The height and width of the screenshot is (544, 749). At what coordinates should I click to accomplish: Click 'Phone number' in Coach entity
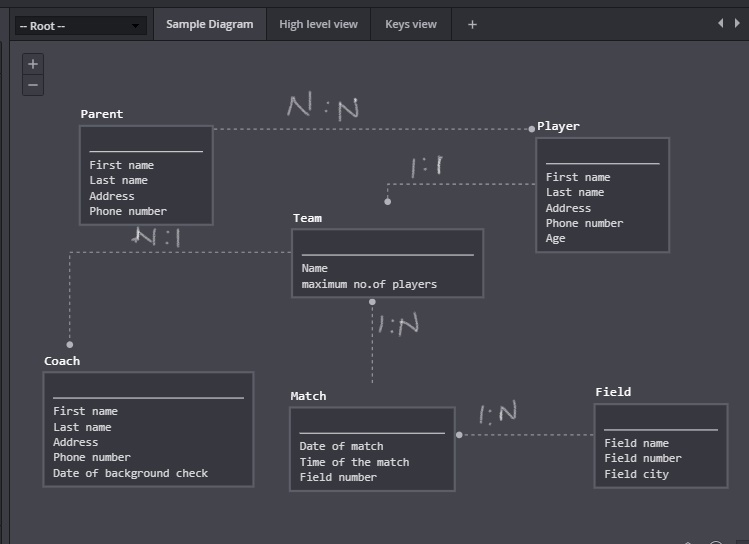pyautogui.click(x=92, y=458)
